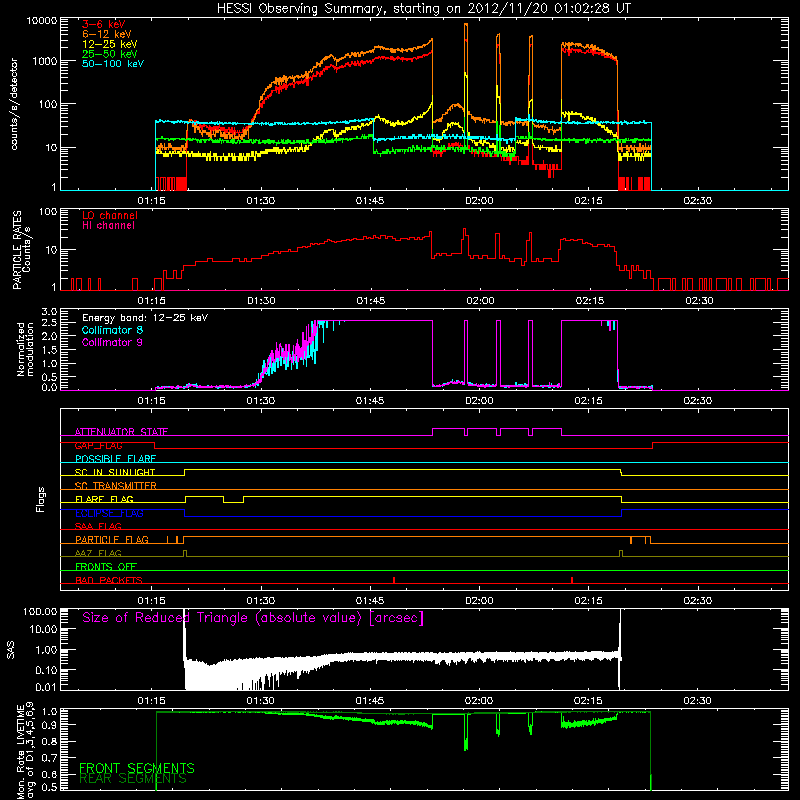Click the HESSI Observing Summary title
The image size is (800, 800).
(423, 8)
